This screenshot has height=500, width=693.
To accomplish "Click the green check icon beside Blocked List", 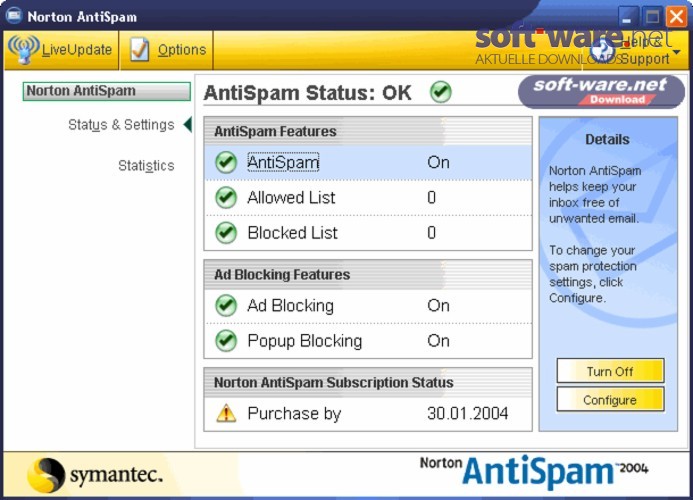I will pos(226,233).
